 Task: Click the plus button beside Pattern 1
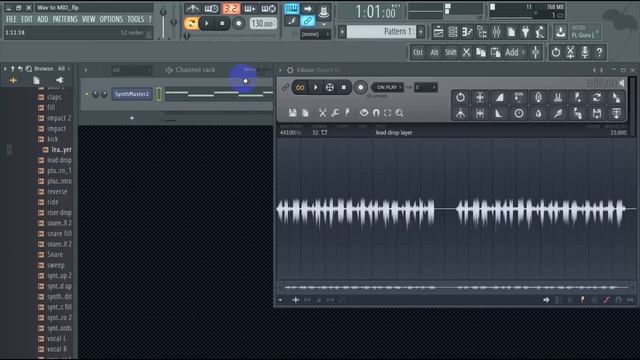[x=420, y=31]
